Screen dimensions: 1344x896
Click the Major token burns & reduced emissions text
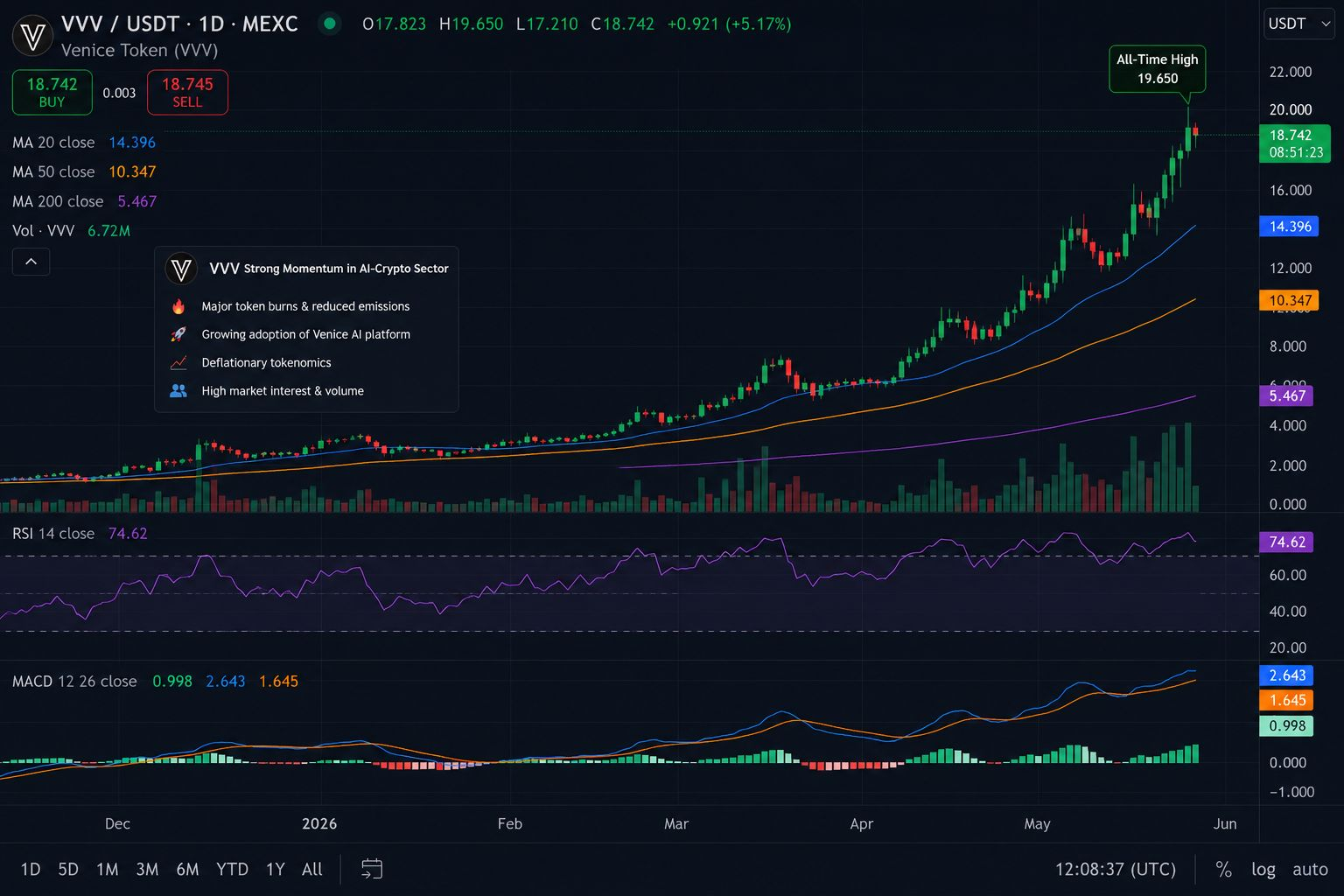(x=305, y=306)
